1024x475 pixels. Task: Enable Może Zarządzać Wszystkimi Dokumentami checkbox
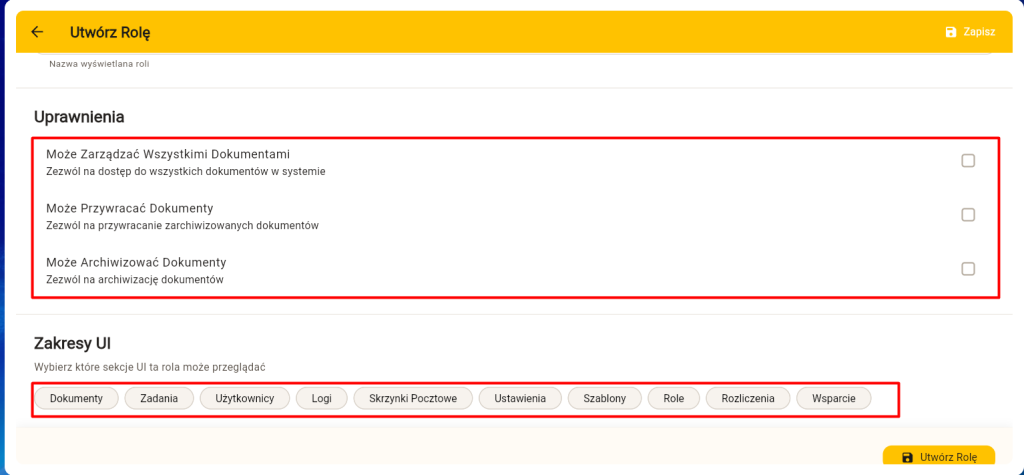pos(967,161)
